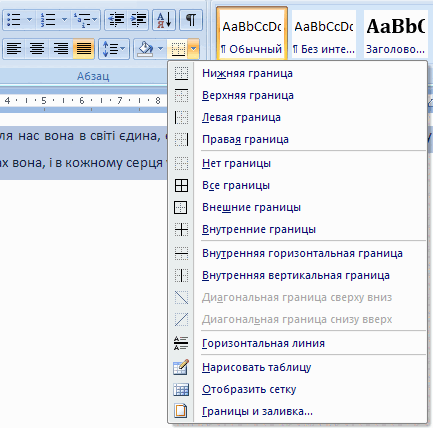Viewport: 433px width, 428px height.
Task: Click the Внутренняя горизонтальная граница icon
Action: [181, 253]
